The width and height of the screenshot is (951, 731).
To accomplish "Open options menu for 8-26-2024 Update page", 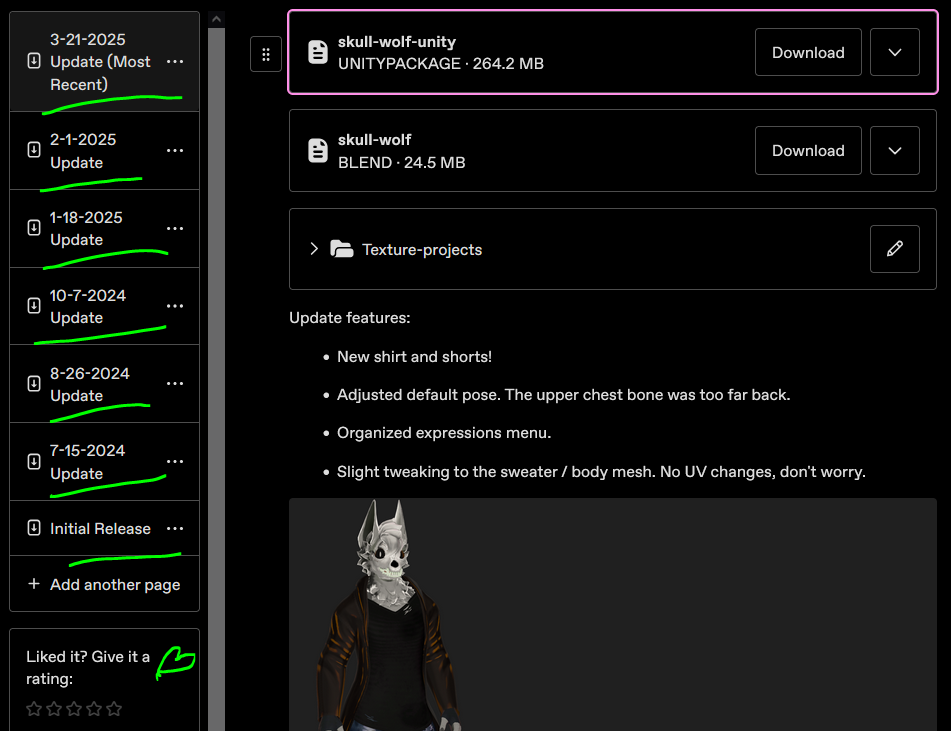I will [175, 384].
